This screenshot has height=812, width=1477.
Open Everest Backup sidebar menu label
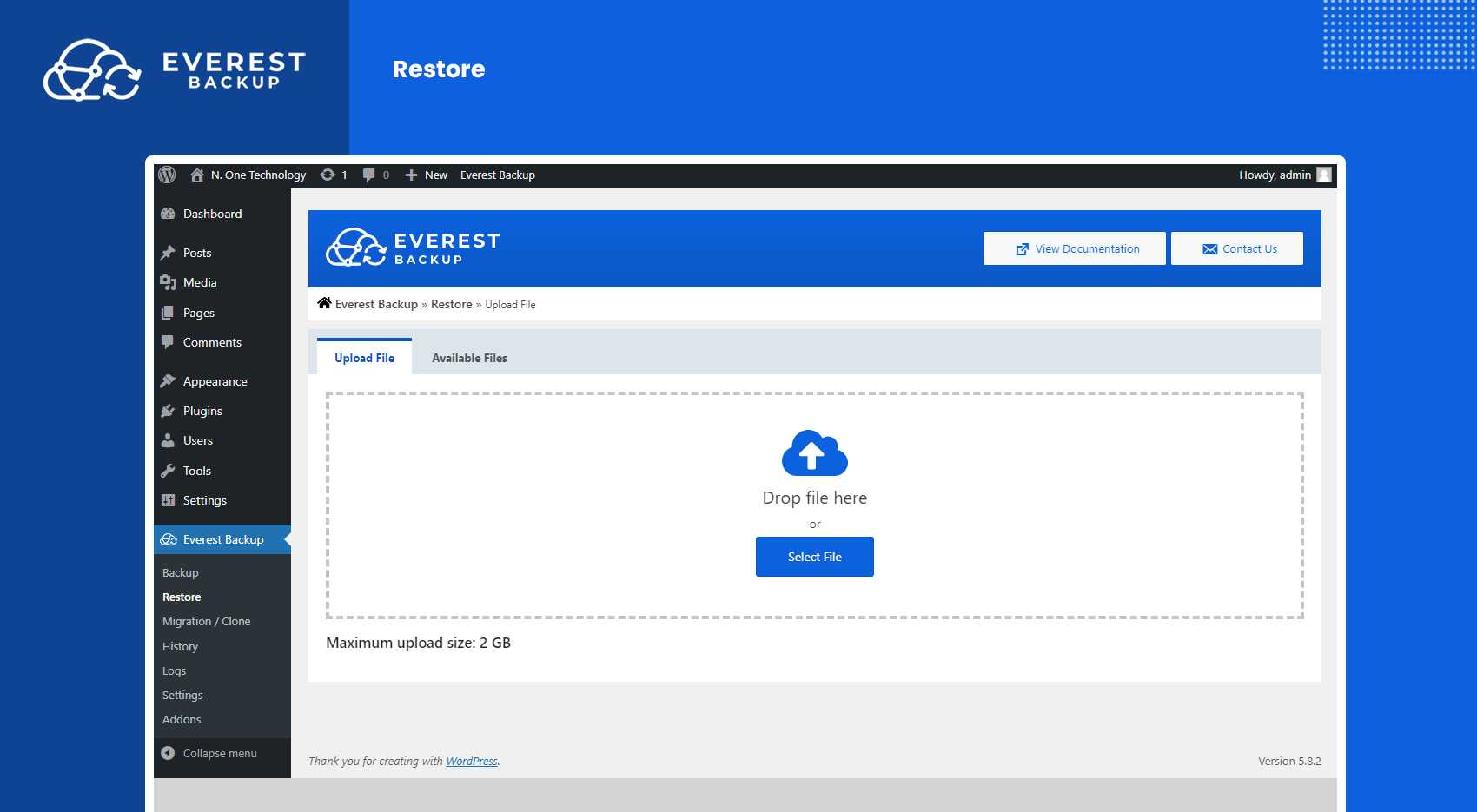(223, 539)
